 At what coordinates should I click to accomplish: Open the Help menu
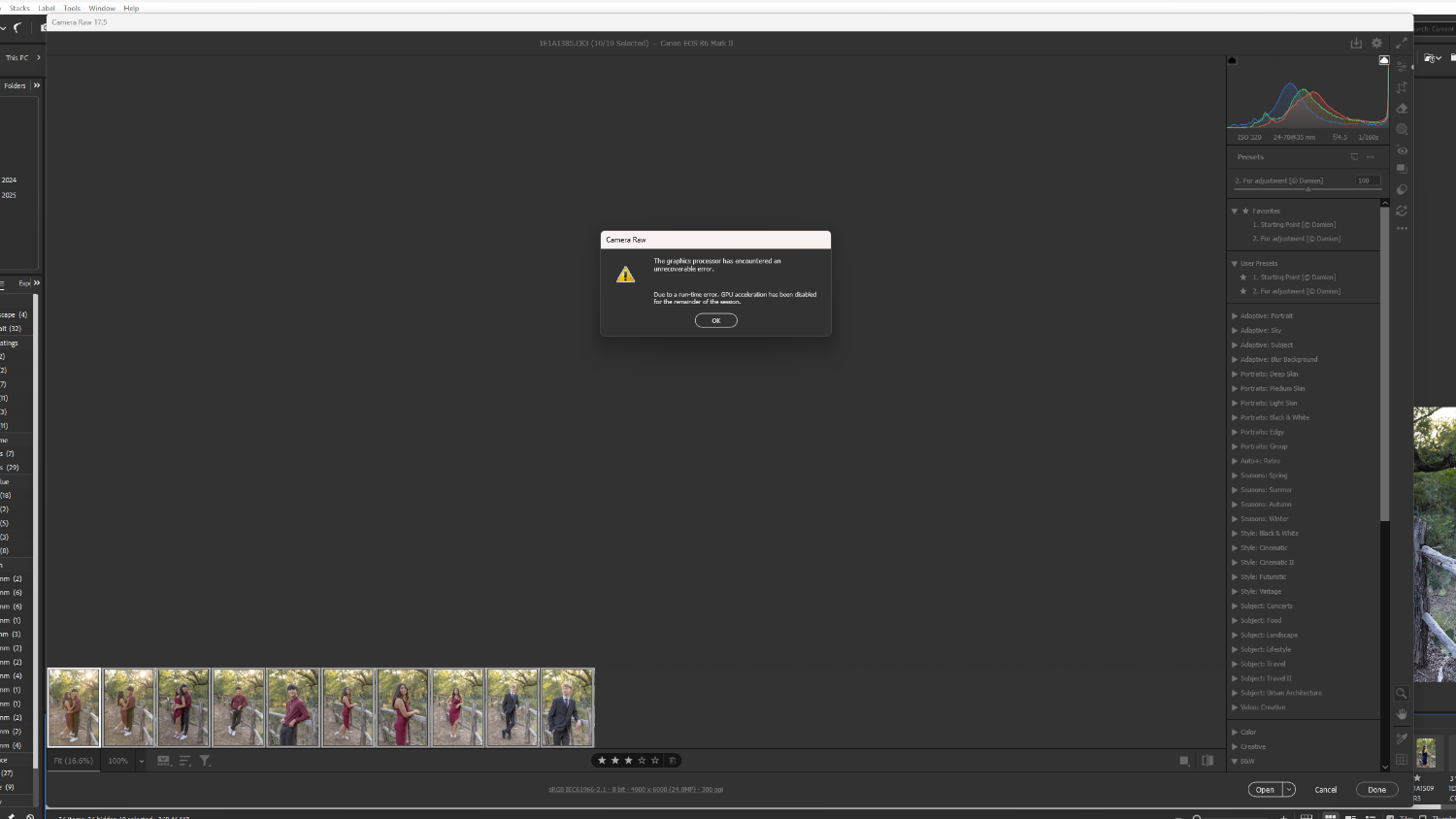click(131, 8)
